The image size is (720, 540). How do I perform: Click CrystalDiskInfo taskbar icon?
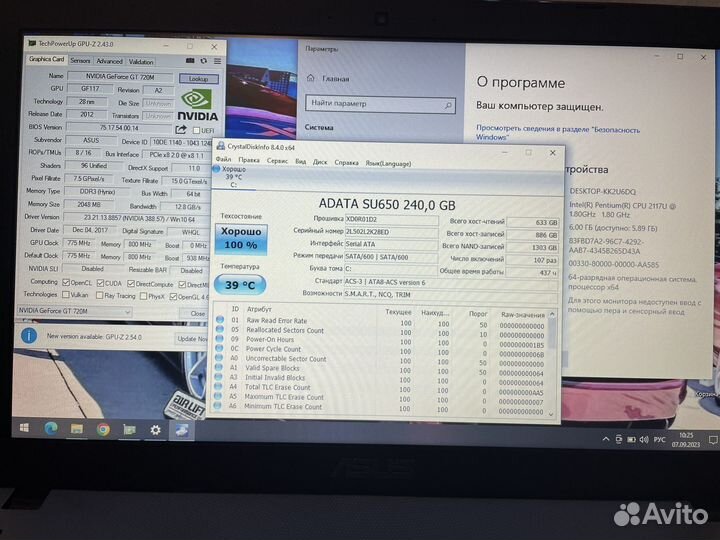[182, 430]
